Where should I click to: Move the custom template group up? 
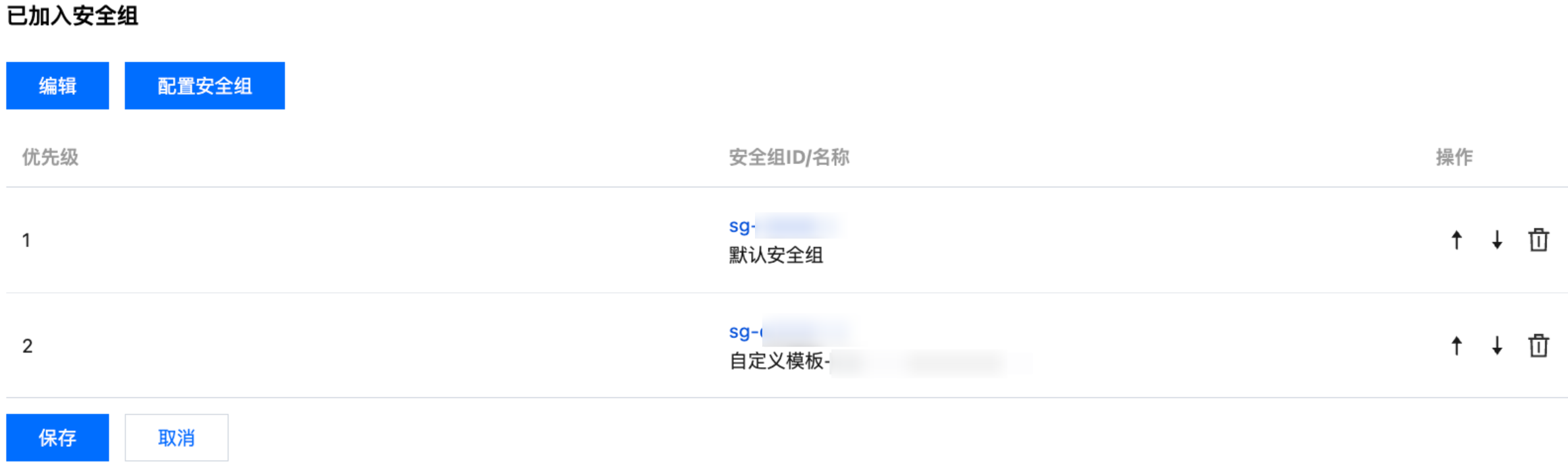pos(1457,345)
